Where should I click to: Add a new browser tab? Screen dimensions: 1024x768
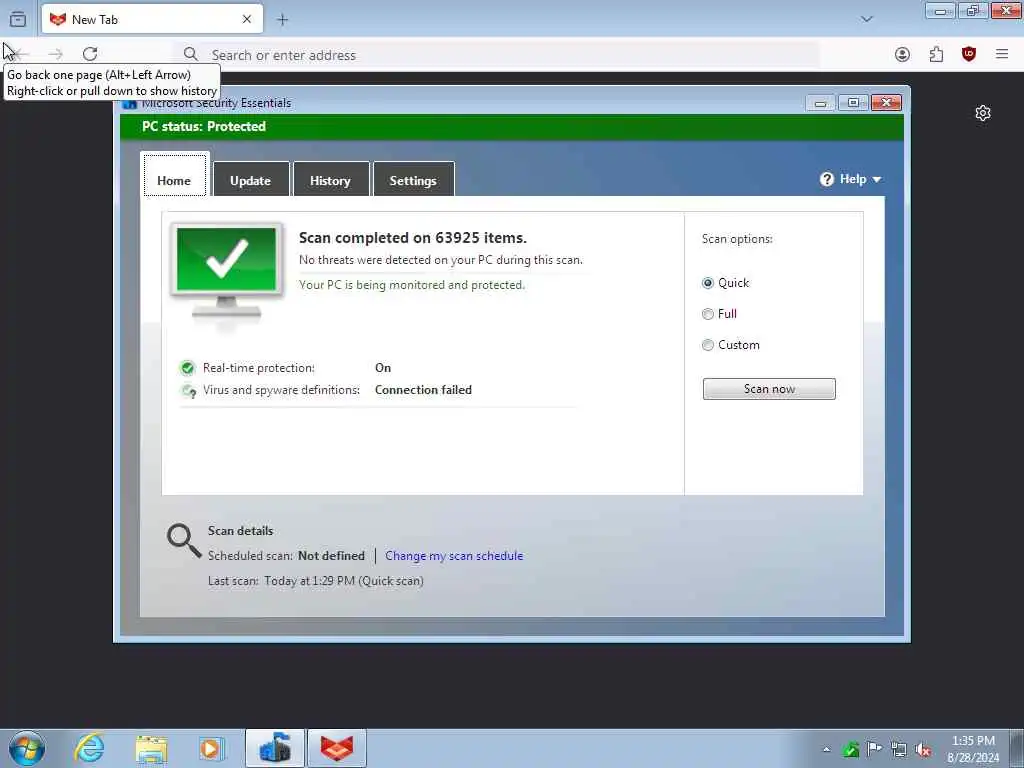point(282,20)
